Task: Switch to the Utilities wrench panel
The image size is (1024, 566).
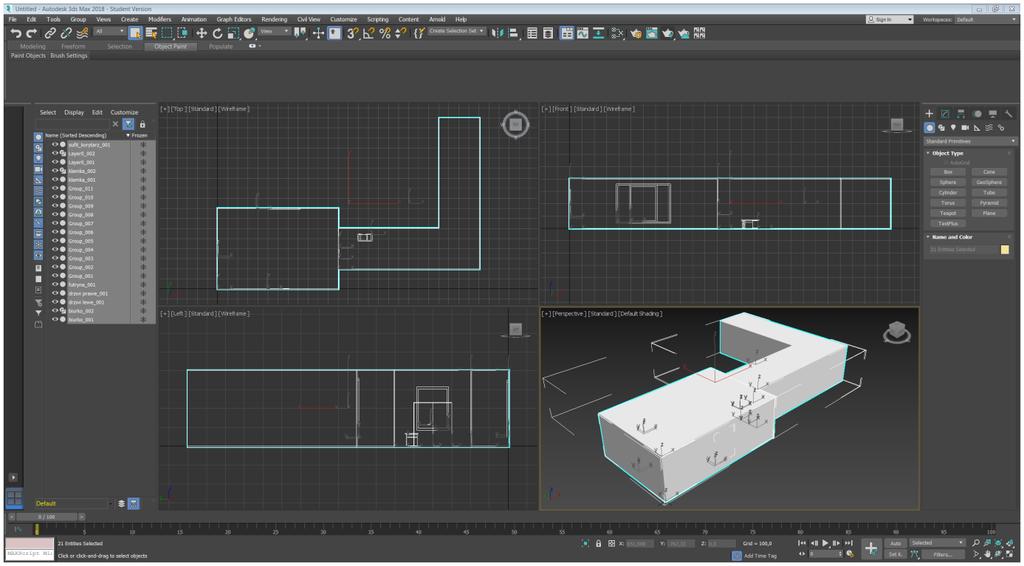Action: (x=1009, y=114)
